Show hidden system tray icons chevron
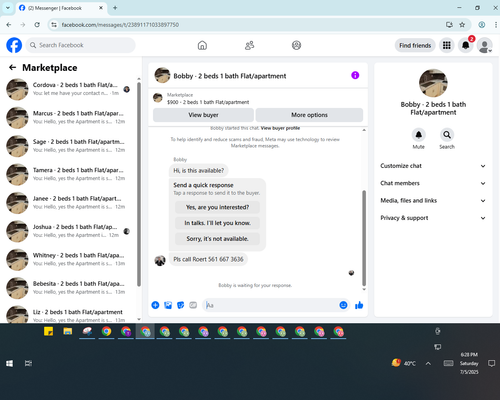The width and height of the screenshot is (500, 400). coord(428,363)
